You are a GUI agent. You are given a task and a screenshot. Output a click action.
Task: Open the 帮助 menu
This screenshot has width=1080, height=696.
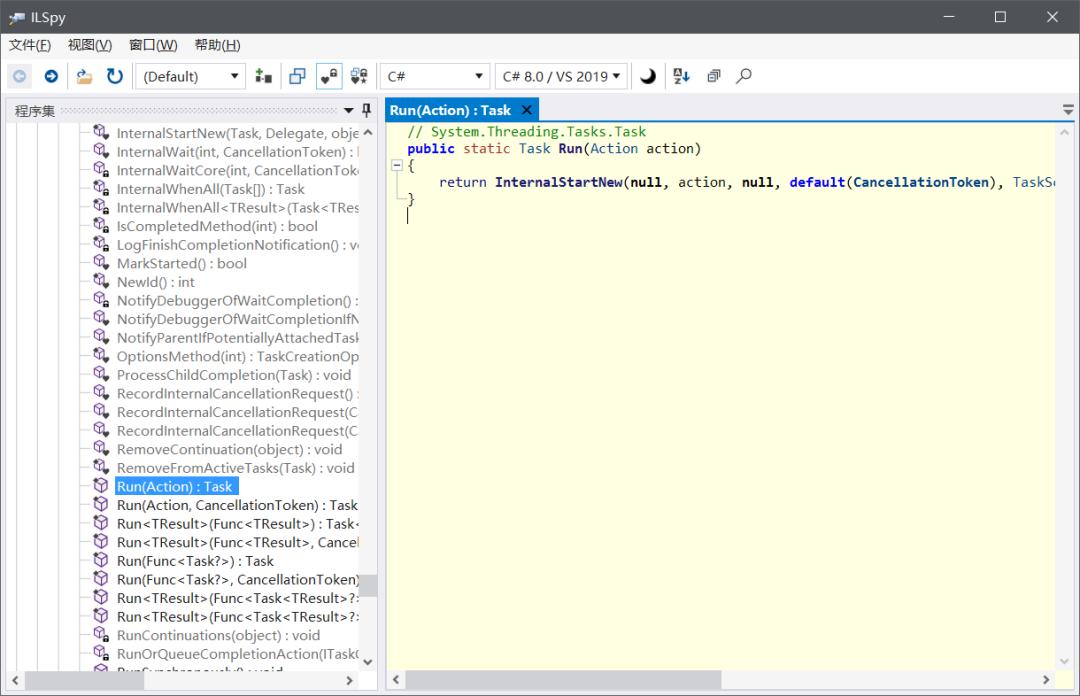[x=216, y=44]
